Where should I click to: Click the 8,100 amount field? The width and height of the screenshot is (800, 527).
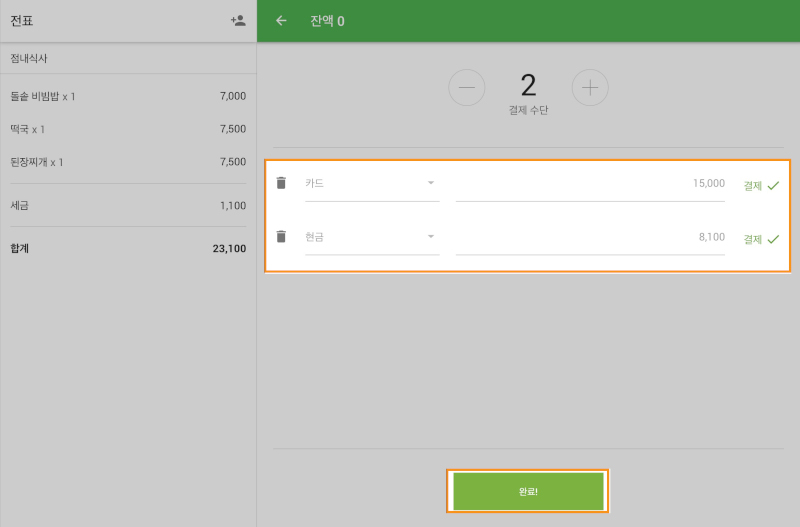[590, 236]
